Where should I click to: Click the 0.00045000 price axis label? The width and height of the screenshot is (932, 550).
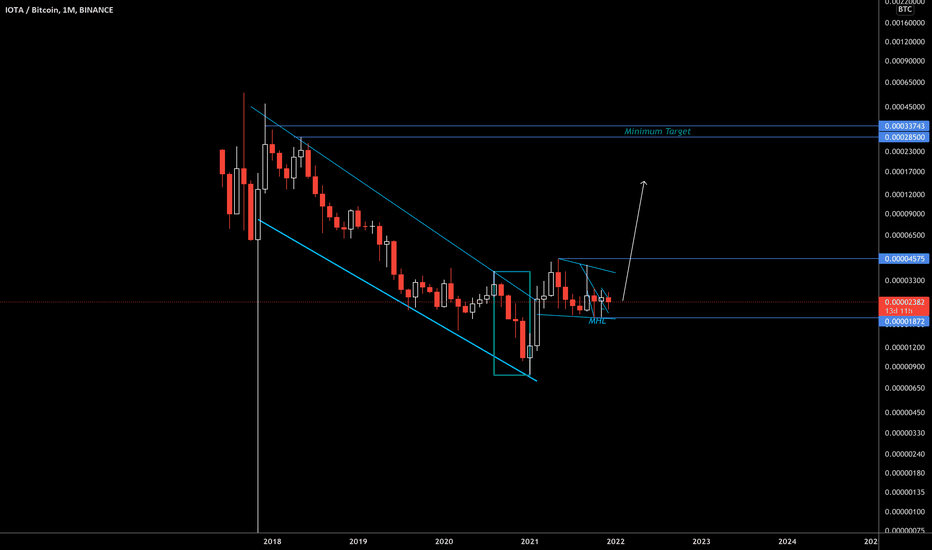[905, 107]
